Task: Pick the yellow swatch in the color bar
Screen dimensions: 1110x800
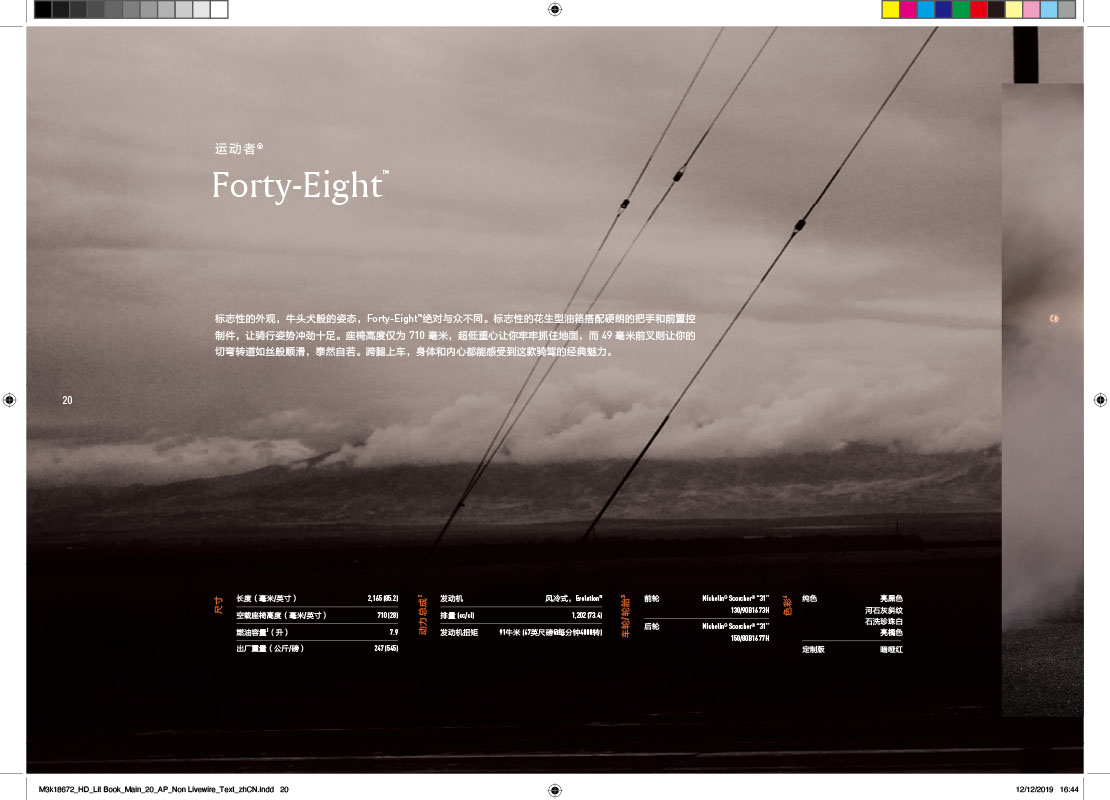Action: click(891, 9)
